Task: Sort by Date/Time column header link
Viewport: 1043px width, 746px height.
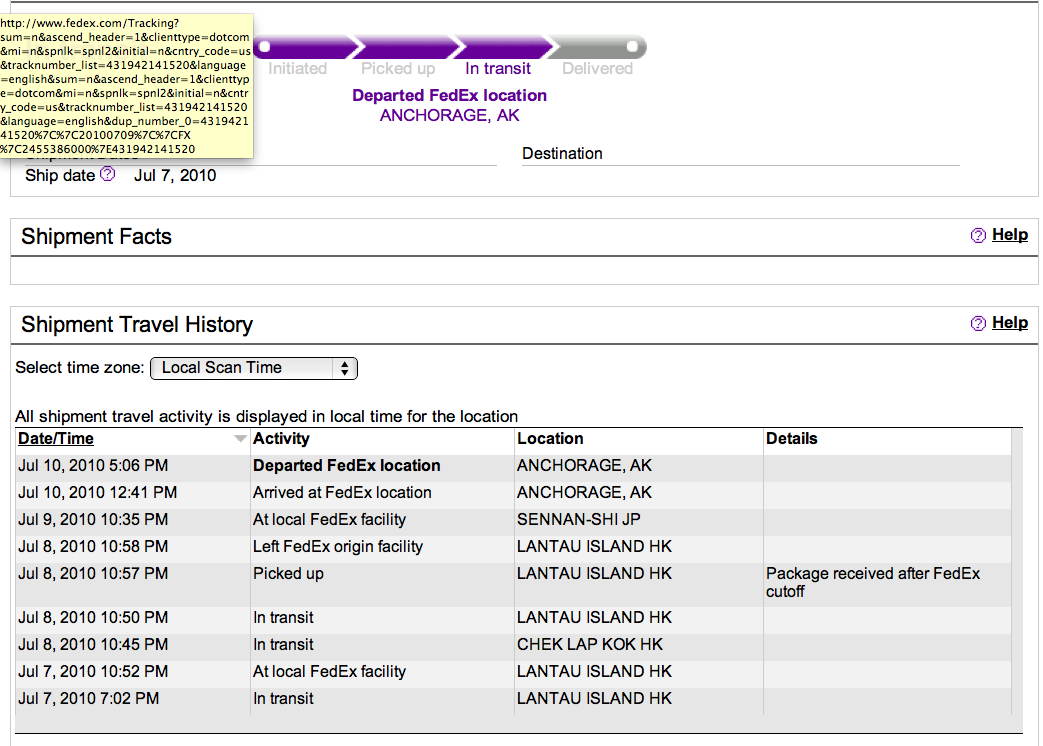Action: (x=56, y=439)
